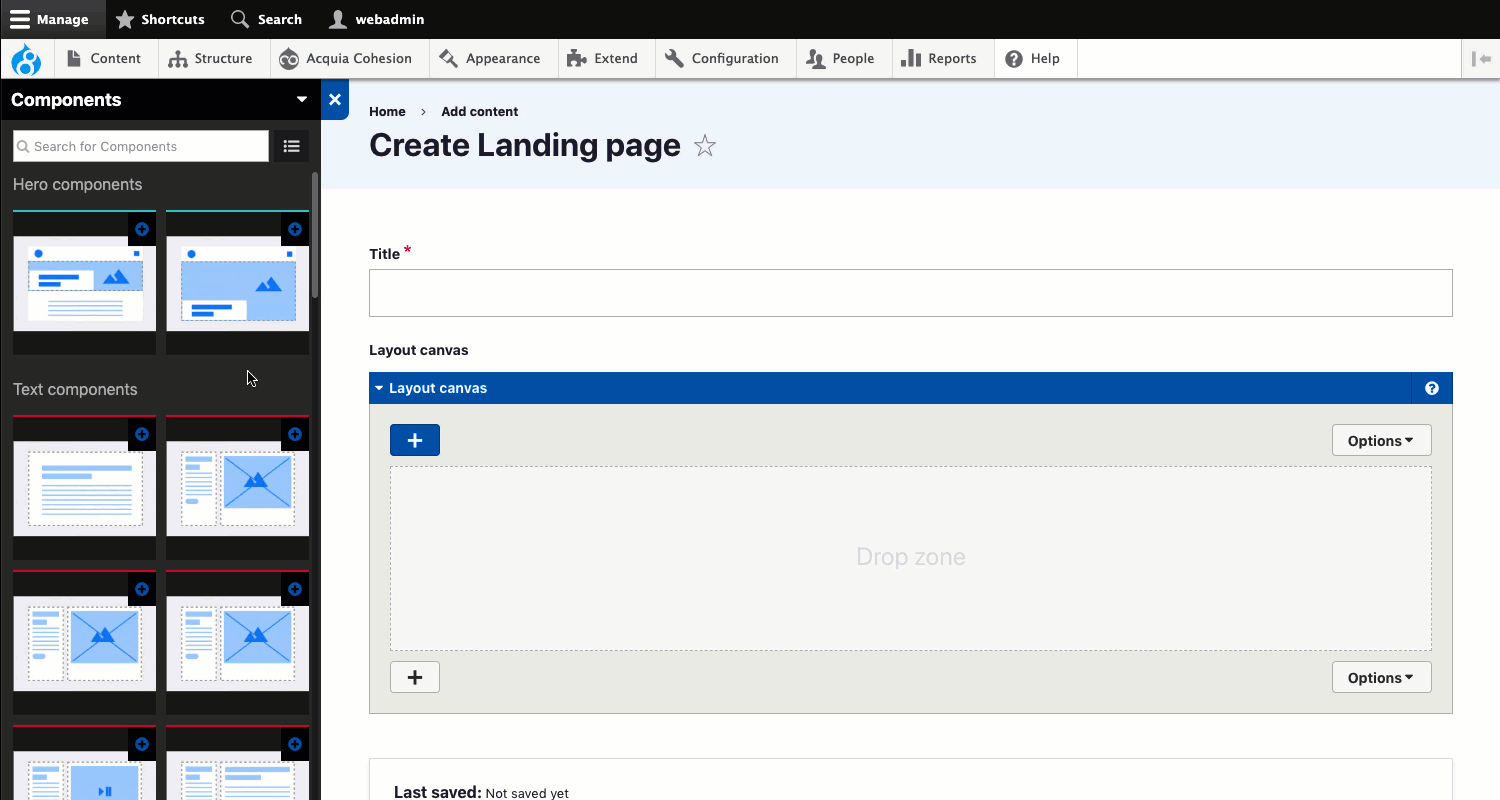Click the Components sidebar scrollbar
Image resolution: width=1500 pixels, height=800 pixels.
(315, 235)
